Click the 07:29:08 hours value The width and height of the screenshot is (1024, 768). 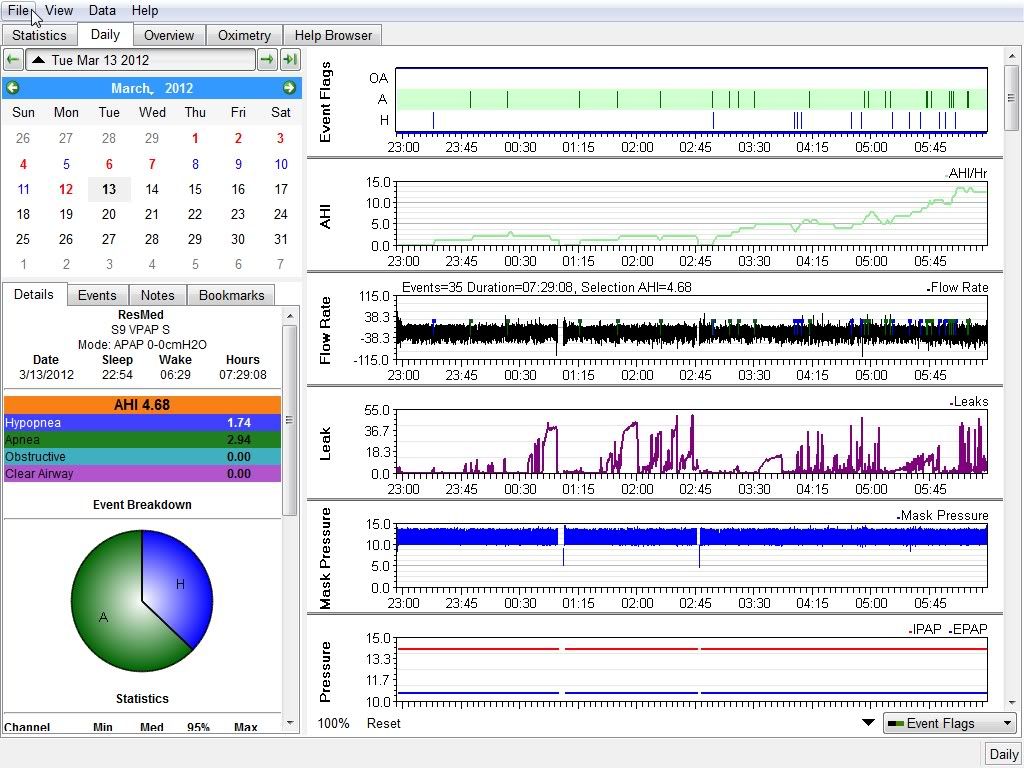[x=243, y=375]
